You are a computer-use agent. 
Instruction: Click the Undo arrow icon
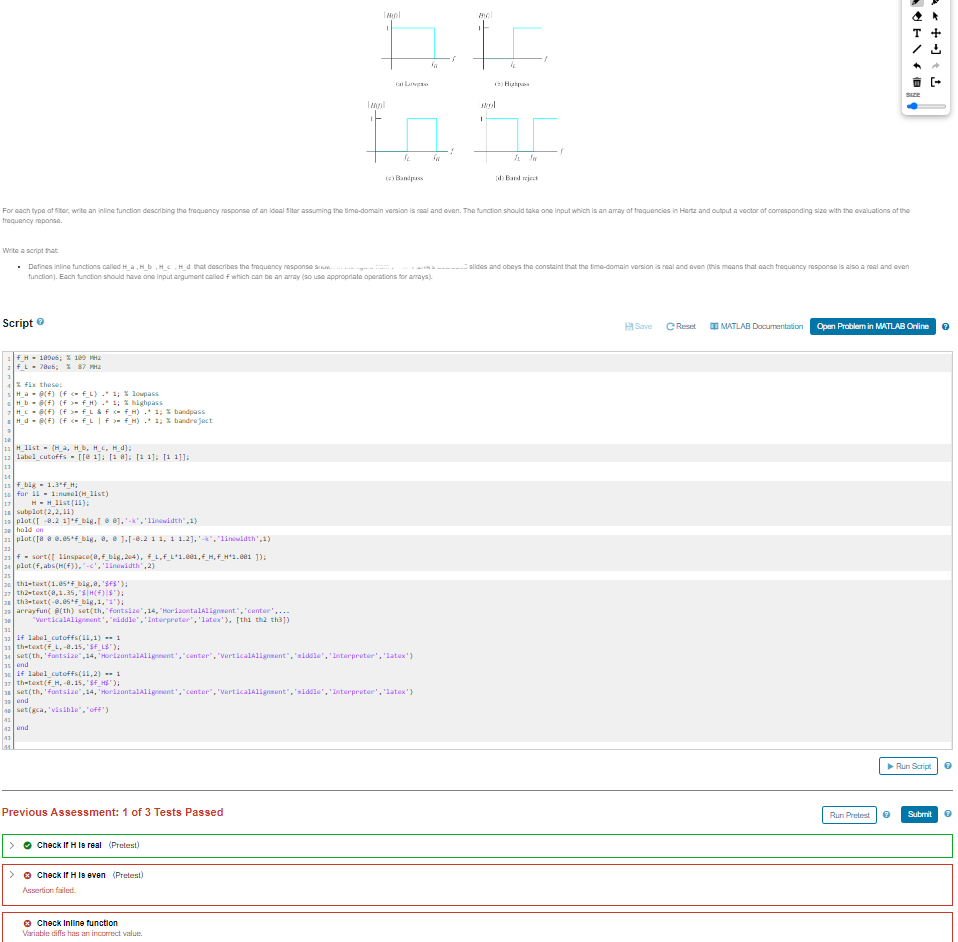916,65
